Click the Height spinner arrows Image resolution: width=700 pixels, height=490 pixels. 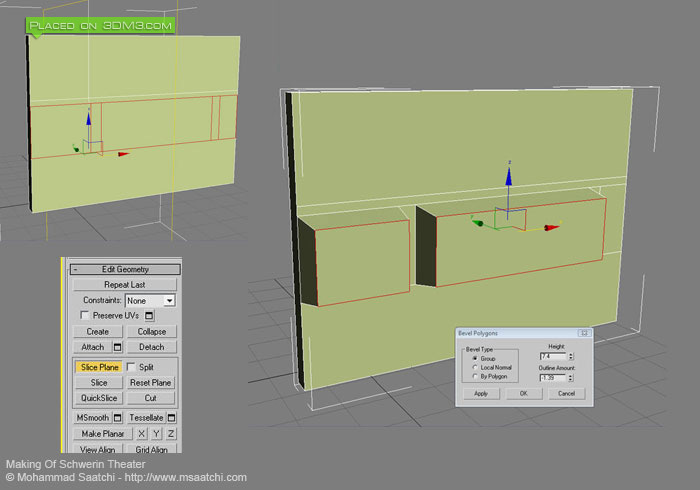pos(571,356)
